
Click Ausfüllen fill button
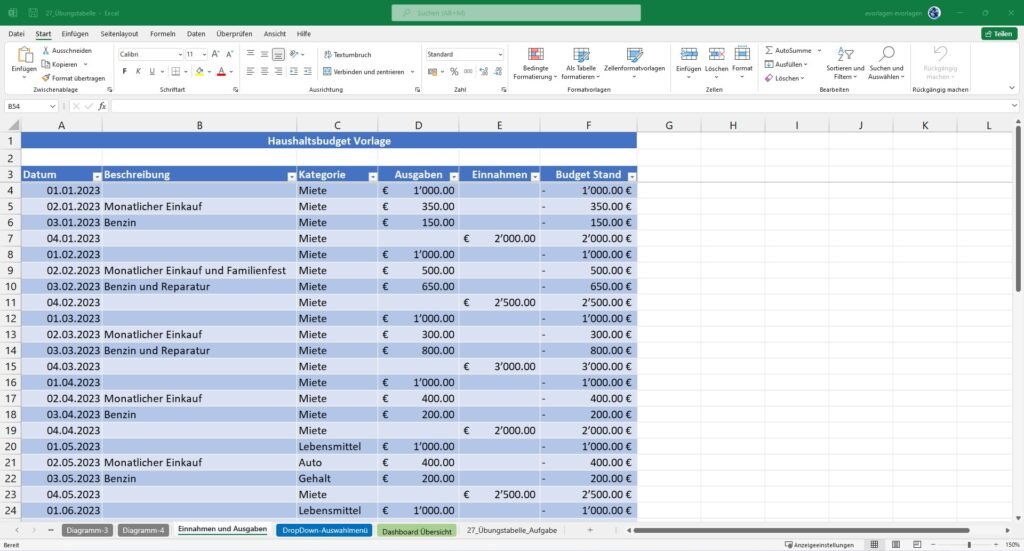coord(786,64)
